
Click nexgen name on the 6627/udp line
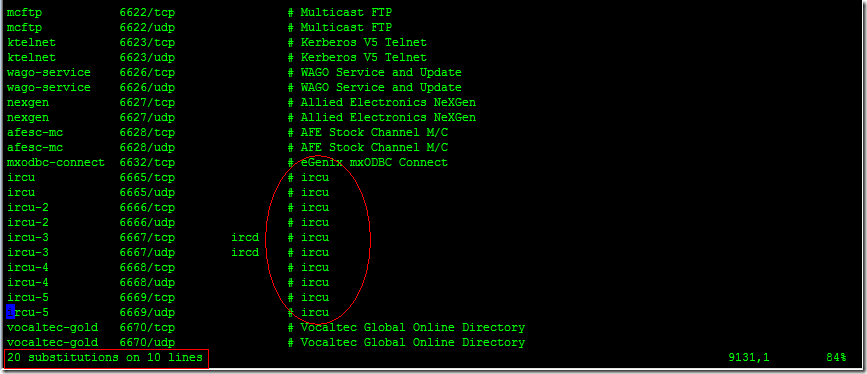point(28,117)
